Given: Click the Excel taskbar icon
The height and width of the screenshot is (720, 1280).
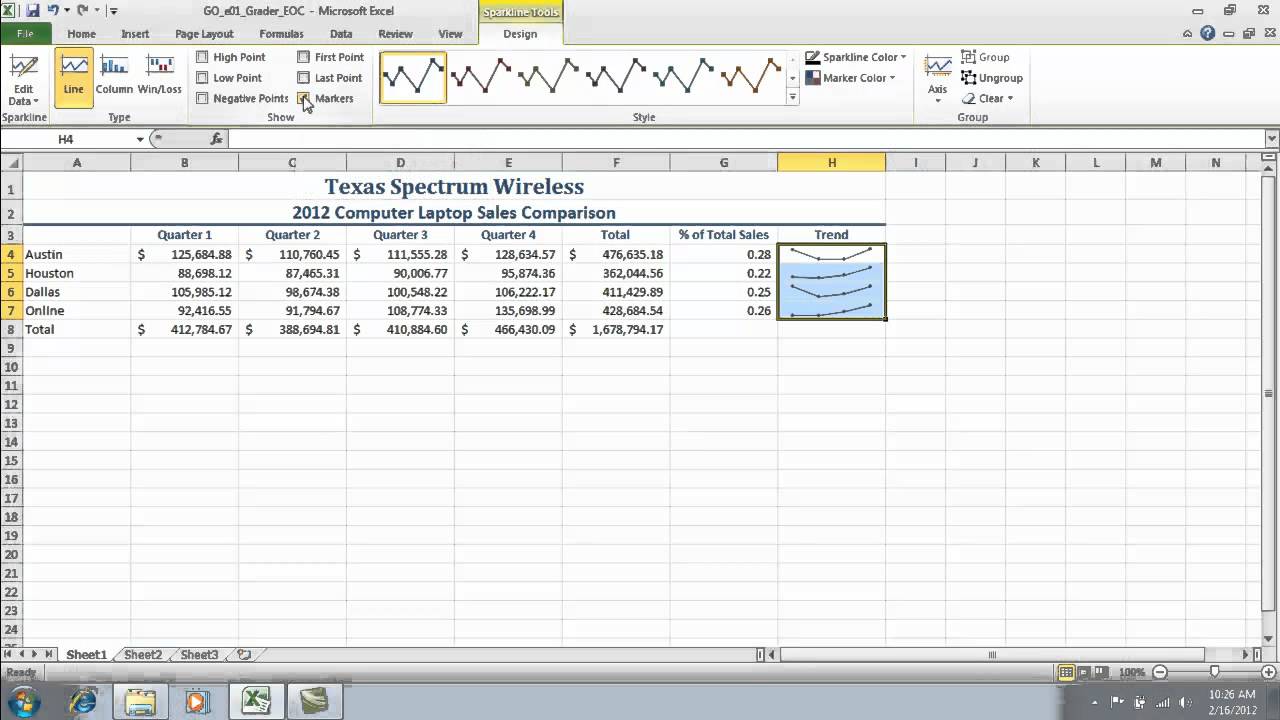Looking at the screenshot, I should tap(256, 702).
